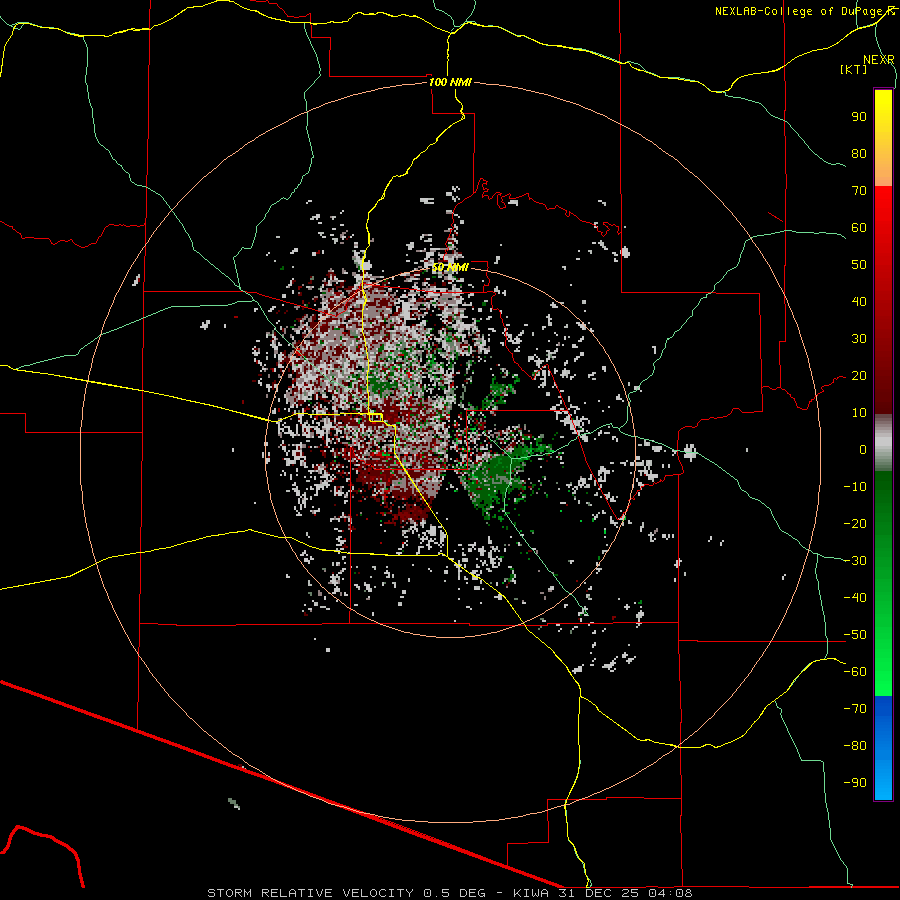Click the "50 NMI" range ring label
The image size is (900, 900).
pos(450,267)
